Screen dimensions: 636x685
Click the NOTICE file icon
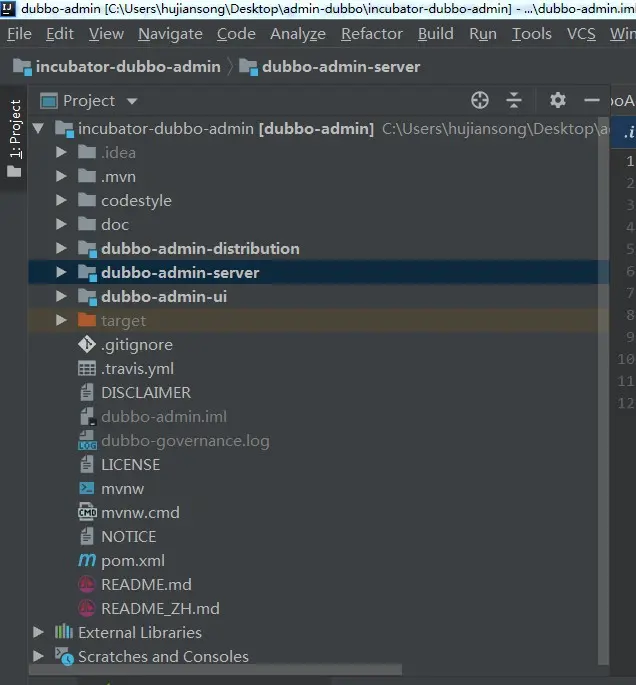coord(87,536)
